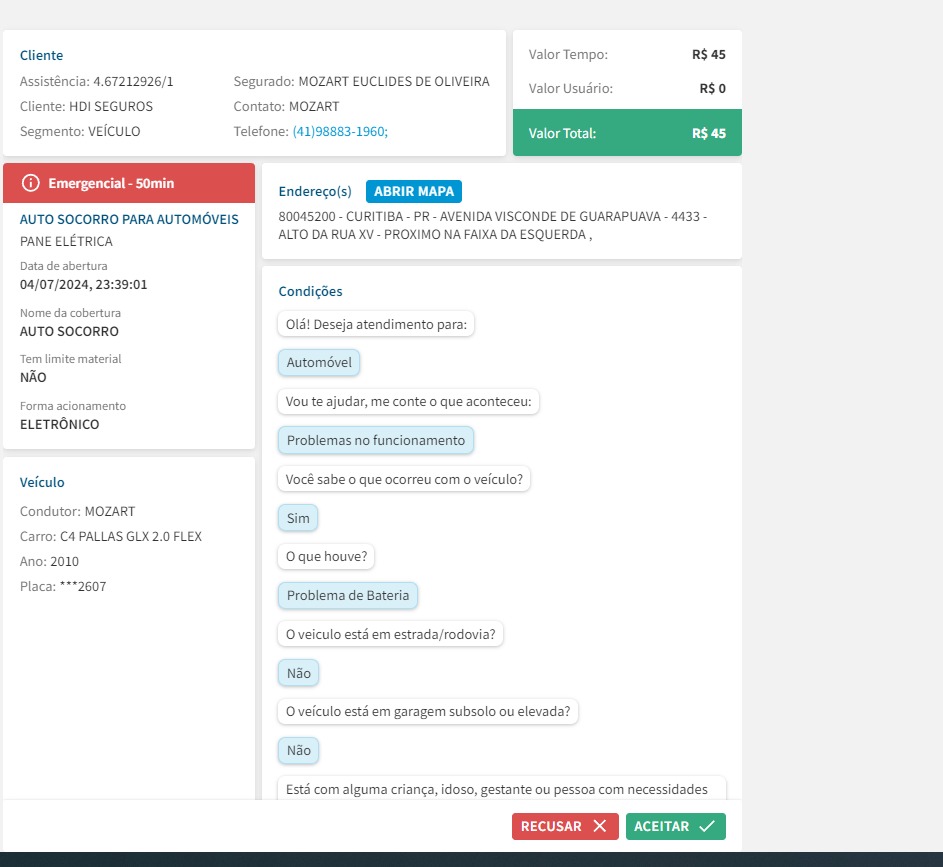943x867 pixels.
Task: Click the checkmark icon on Aceitar
Action: click(x=707, y=826)
